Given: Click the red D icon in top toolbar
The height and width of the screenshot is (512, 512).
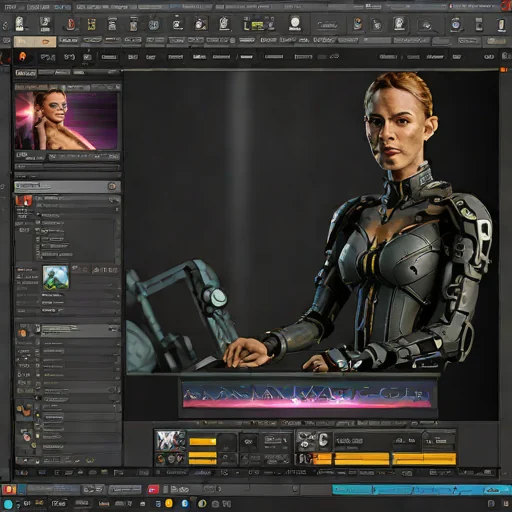Looking at the screenshot, I should pyautogui.click(x=71, y=24).
